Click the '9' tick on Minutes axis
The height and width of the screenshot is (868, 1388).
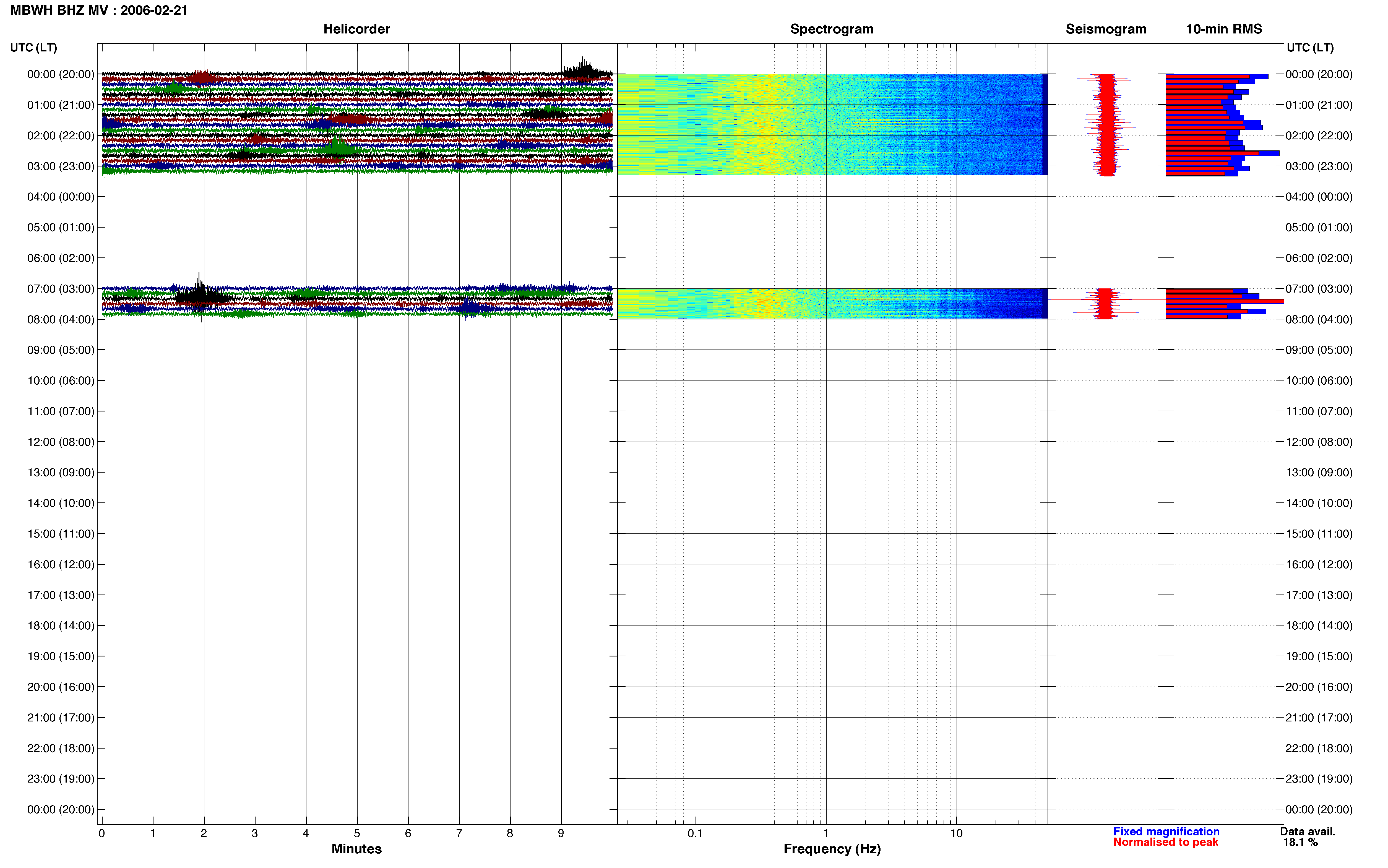click(561, 833)
